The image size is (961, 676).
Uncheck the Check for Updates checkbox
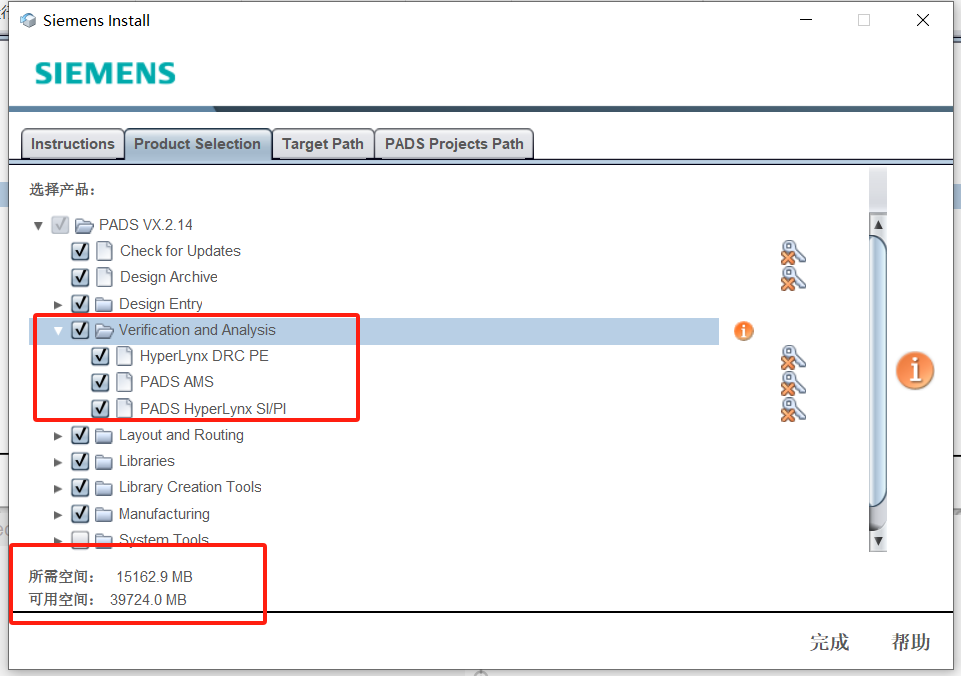tap(80, 251)
